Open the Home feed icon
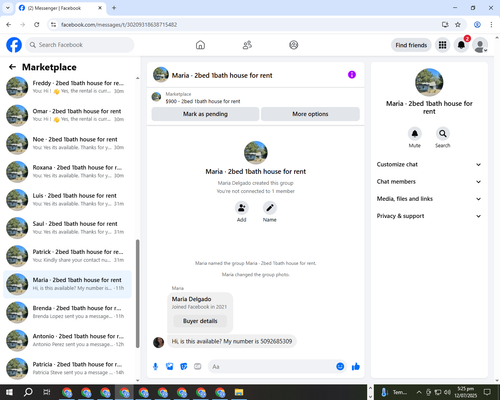The width and height of the screenshot is (500, 400). click(200, 45)
